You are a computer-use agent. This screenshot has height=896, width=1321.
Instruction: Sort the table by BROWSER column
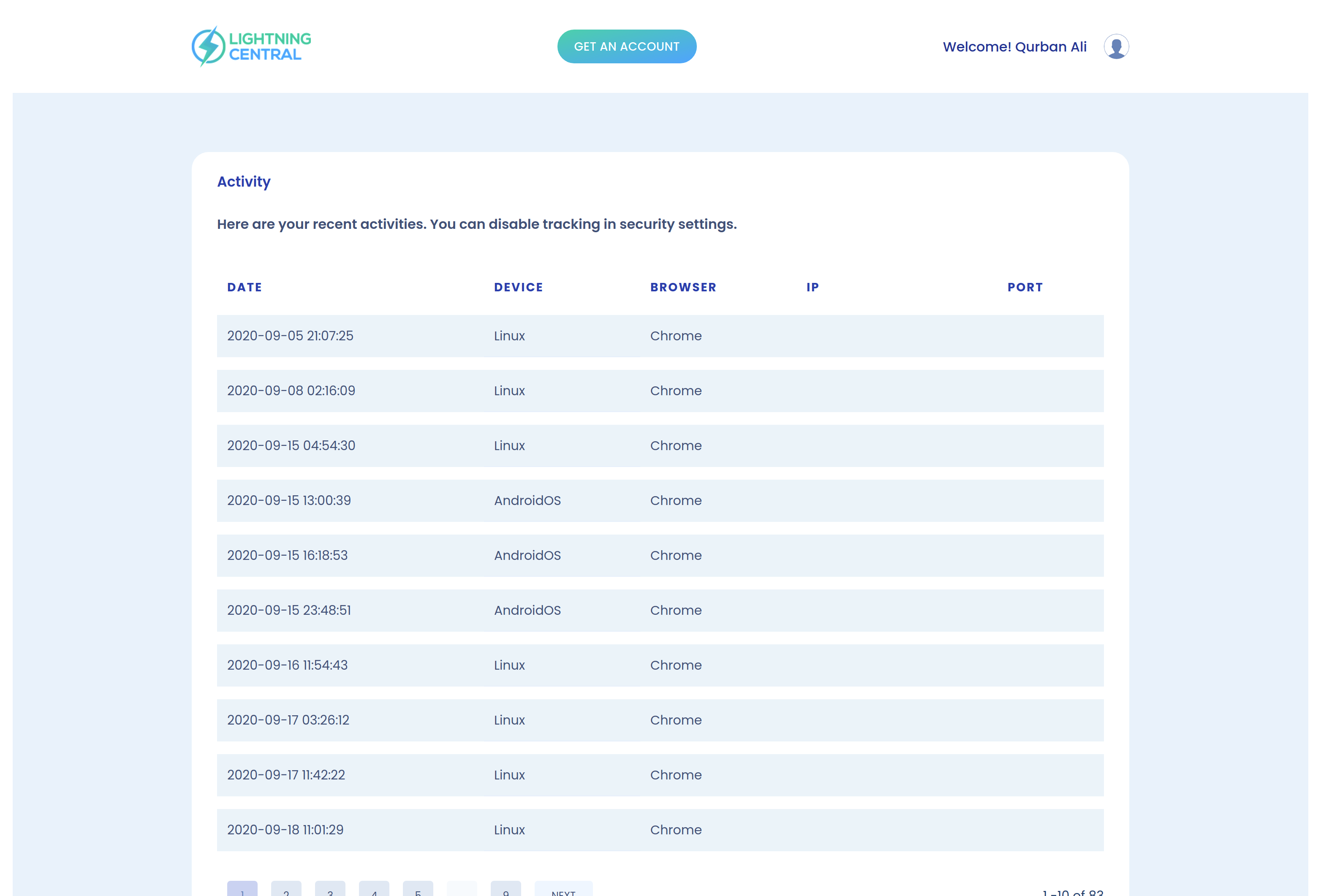(683, 287)
